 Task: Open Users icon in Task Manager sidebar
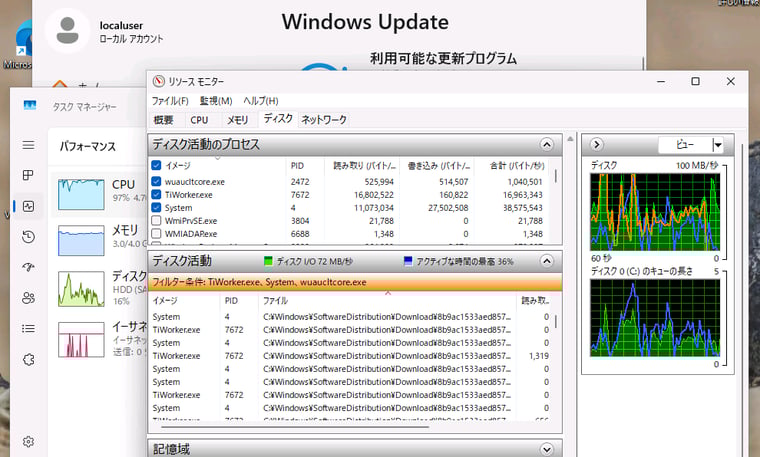(x=28, y=298)
